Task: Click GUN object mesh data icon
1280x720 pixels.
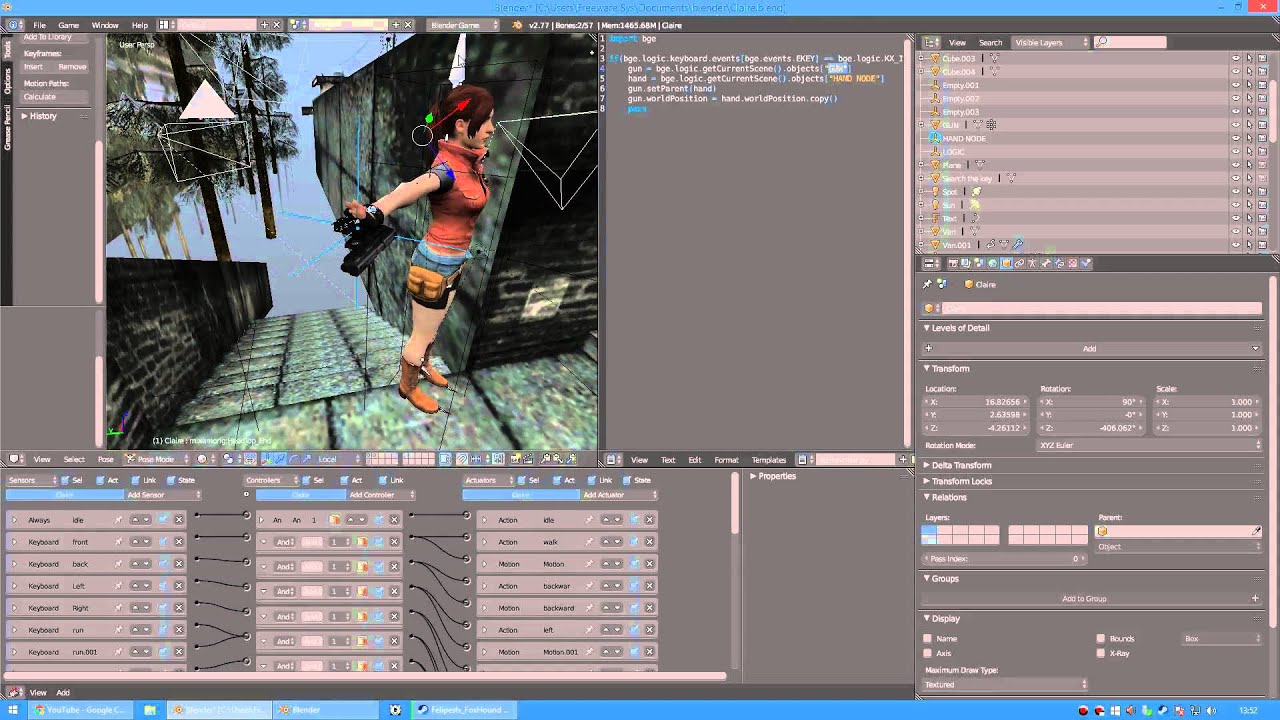Action: click(978, 125)
